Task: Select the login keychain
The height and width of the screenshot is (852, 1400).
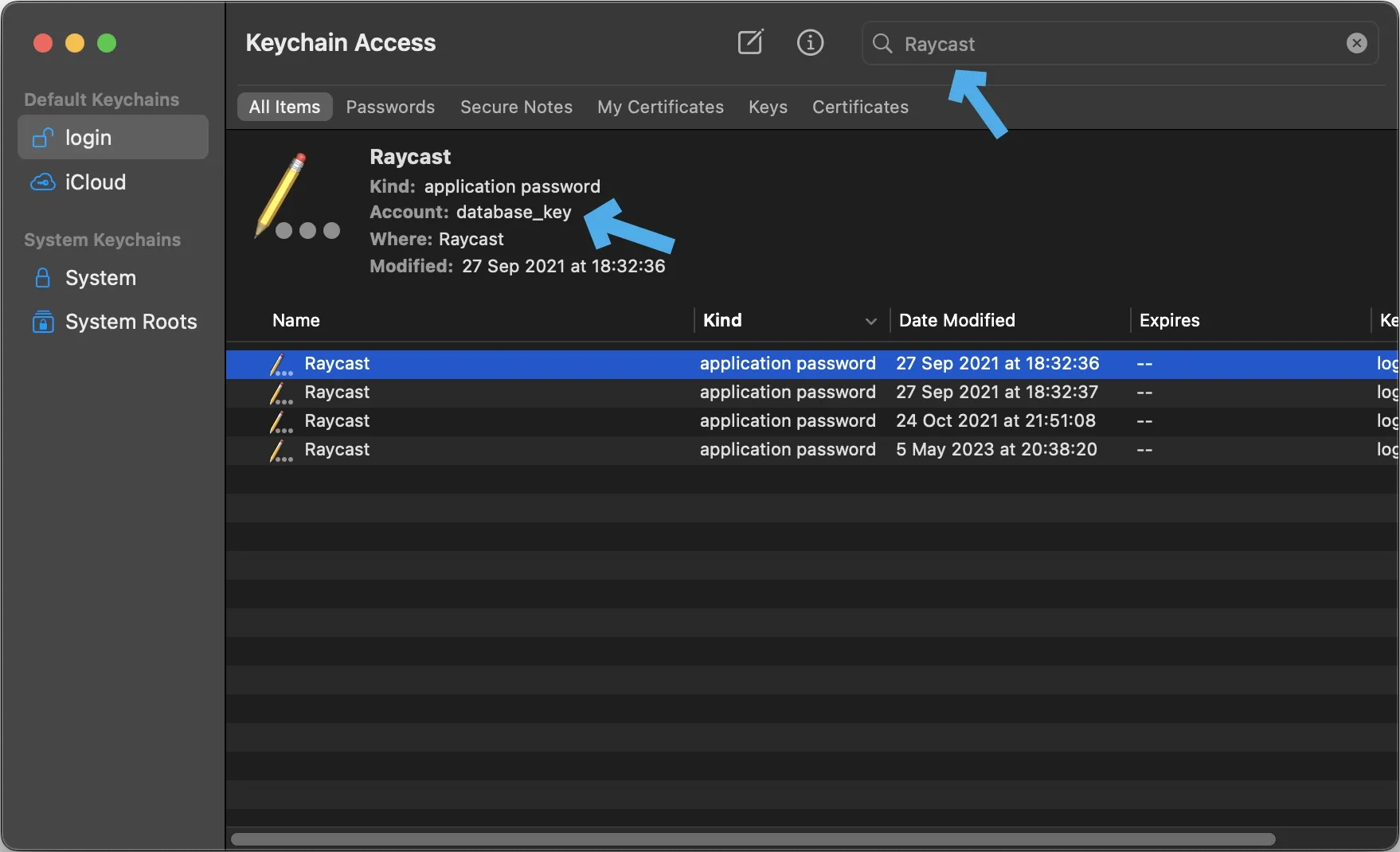Action: point(113,137)
